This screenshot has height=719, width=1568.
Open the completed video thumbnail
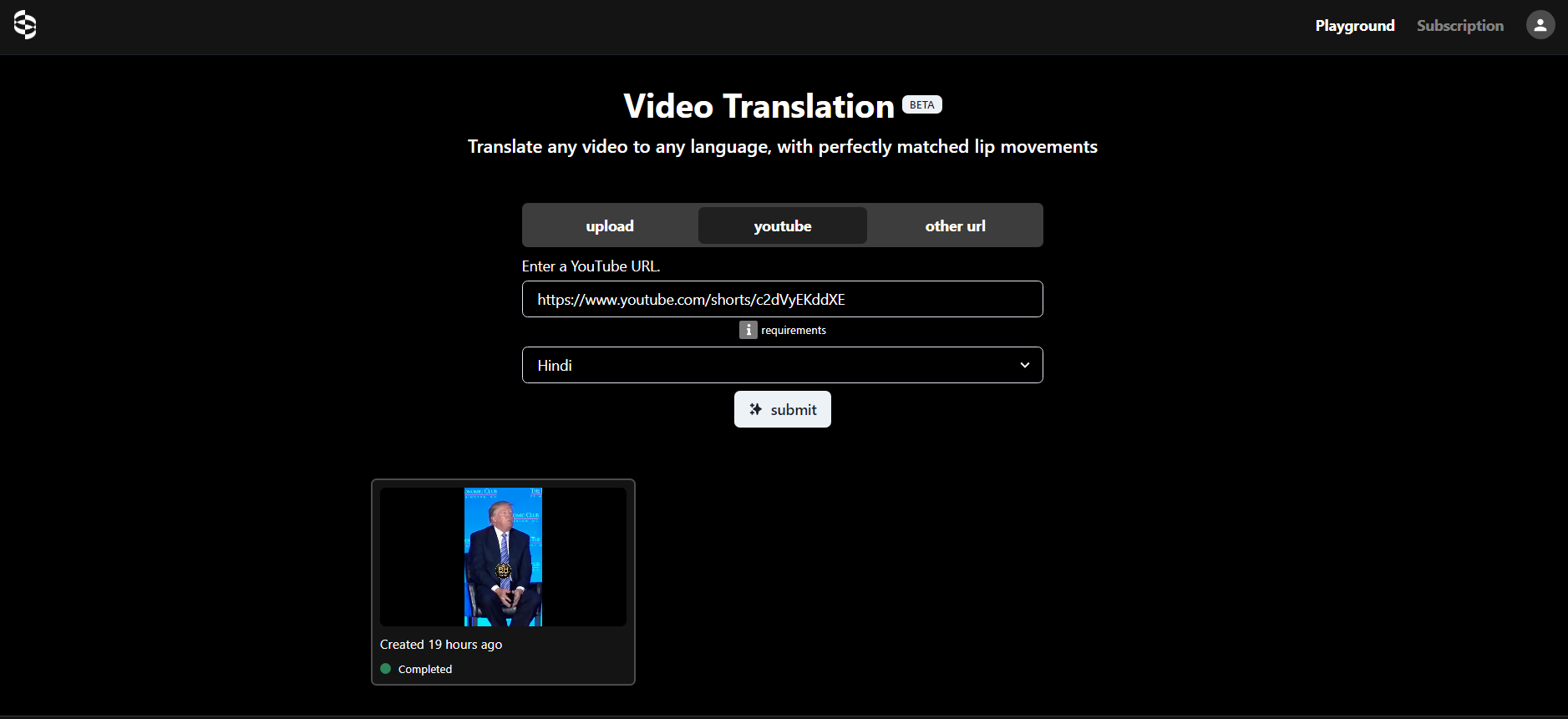click(x=503, y=557)
